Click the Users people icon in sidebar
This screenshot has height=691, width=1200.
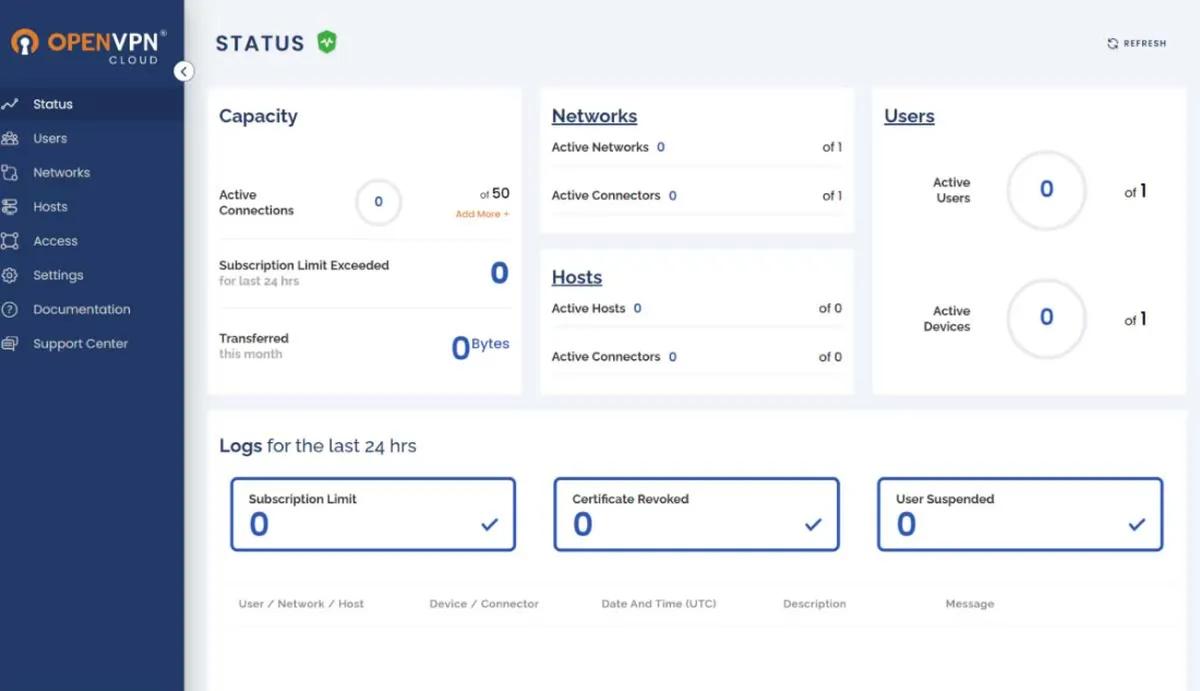(10, 138)
